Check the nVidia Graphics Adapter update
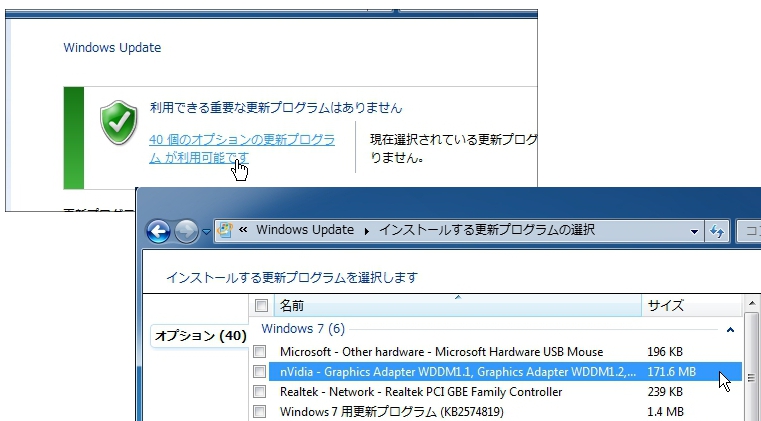Image resolution: width=761 pixels, height=421 pixels. [260, 372]
